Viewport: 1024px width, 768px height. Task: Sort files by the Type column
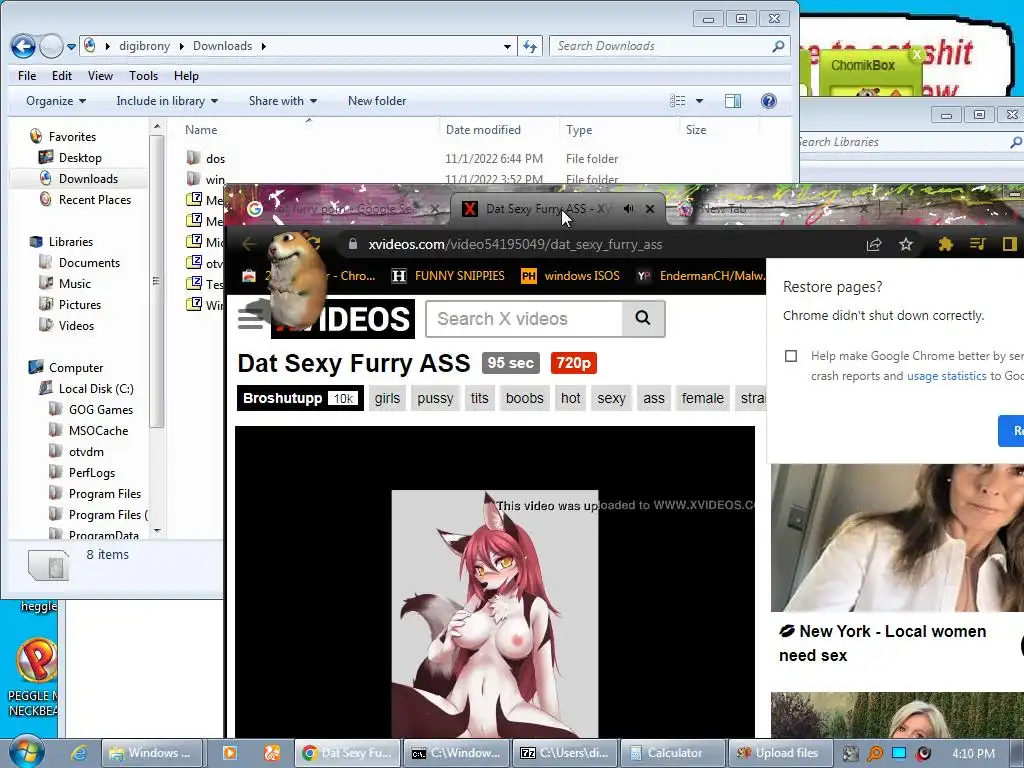click(x=579, y=129)
